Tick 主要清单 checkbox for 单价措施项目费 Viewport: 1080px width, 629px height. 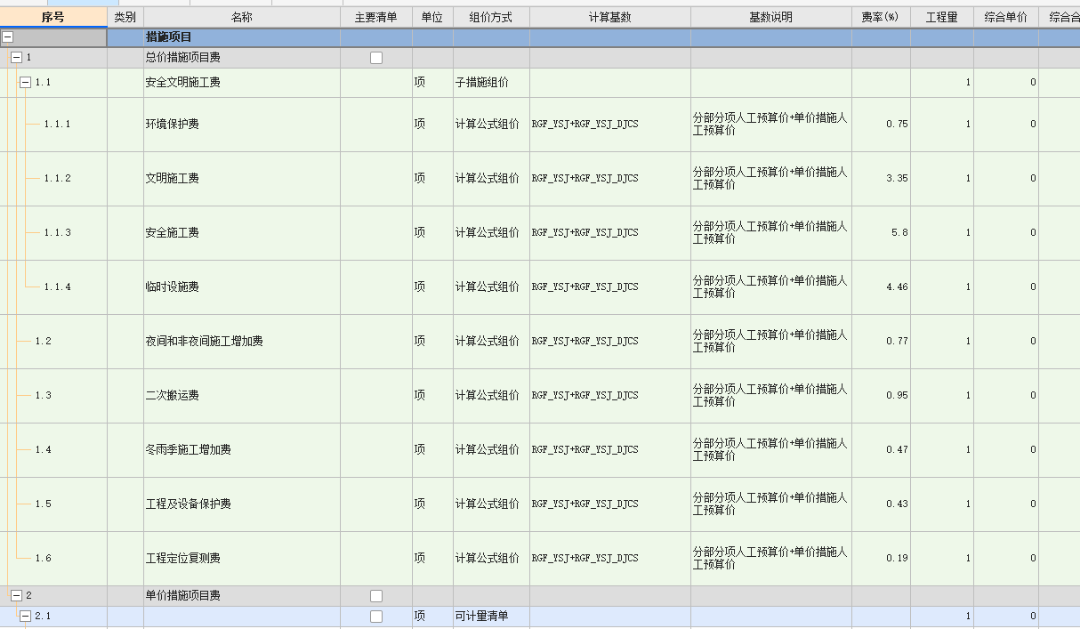pyautogui.click(x=376, y=596)
